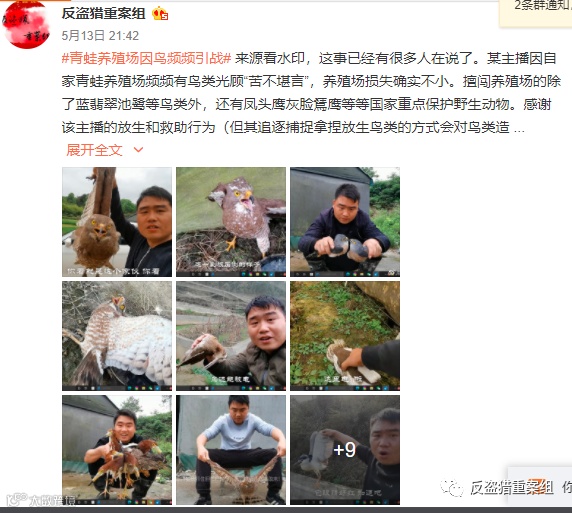This screenshot has width=572, height=513.
Task: Open the photo of the squatting man holding two small birds
Action: pos(345,222)
